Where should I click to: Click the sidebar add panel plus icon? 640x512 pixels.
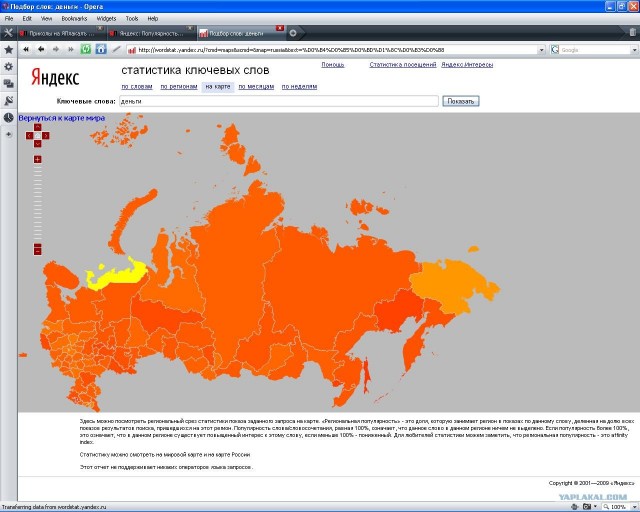tap(8, 134)
